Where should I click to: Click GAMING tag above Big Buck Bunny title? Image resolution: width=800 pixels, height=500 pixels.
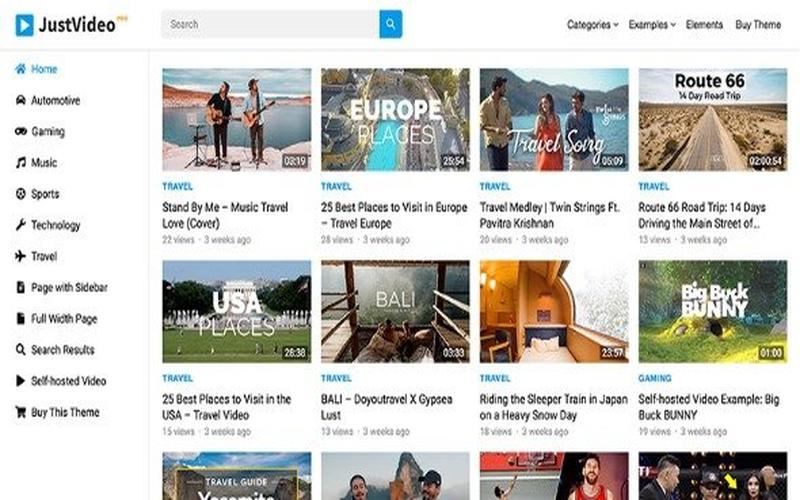pos(655,378)
